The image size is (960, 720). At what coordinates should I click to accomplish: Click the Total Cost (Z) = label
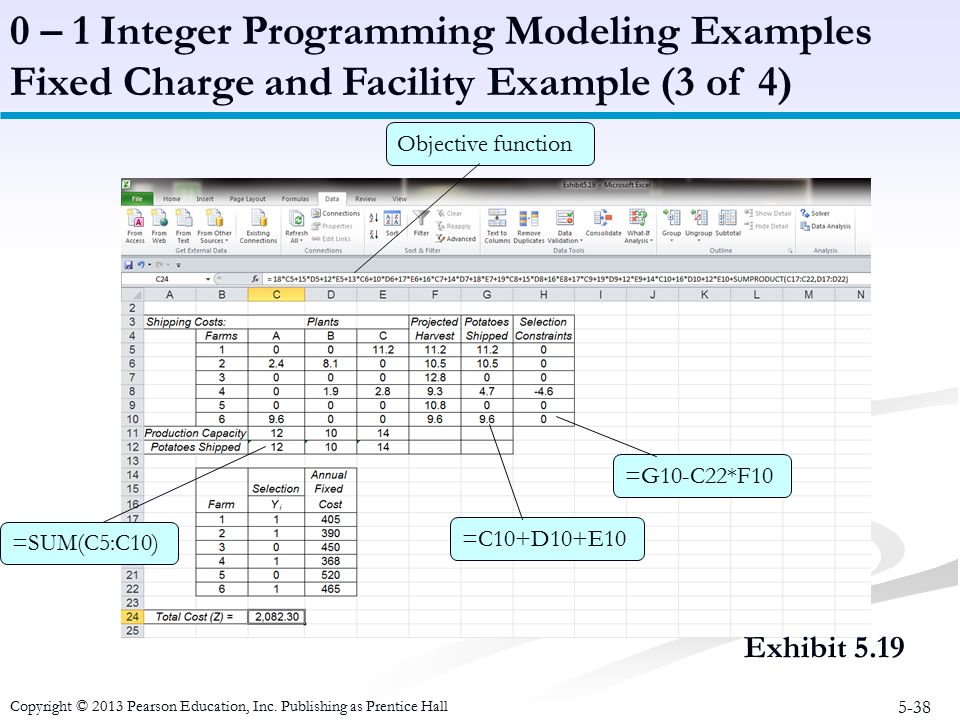click(195, 617)
